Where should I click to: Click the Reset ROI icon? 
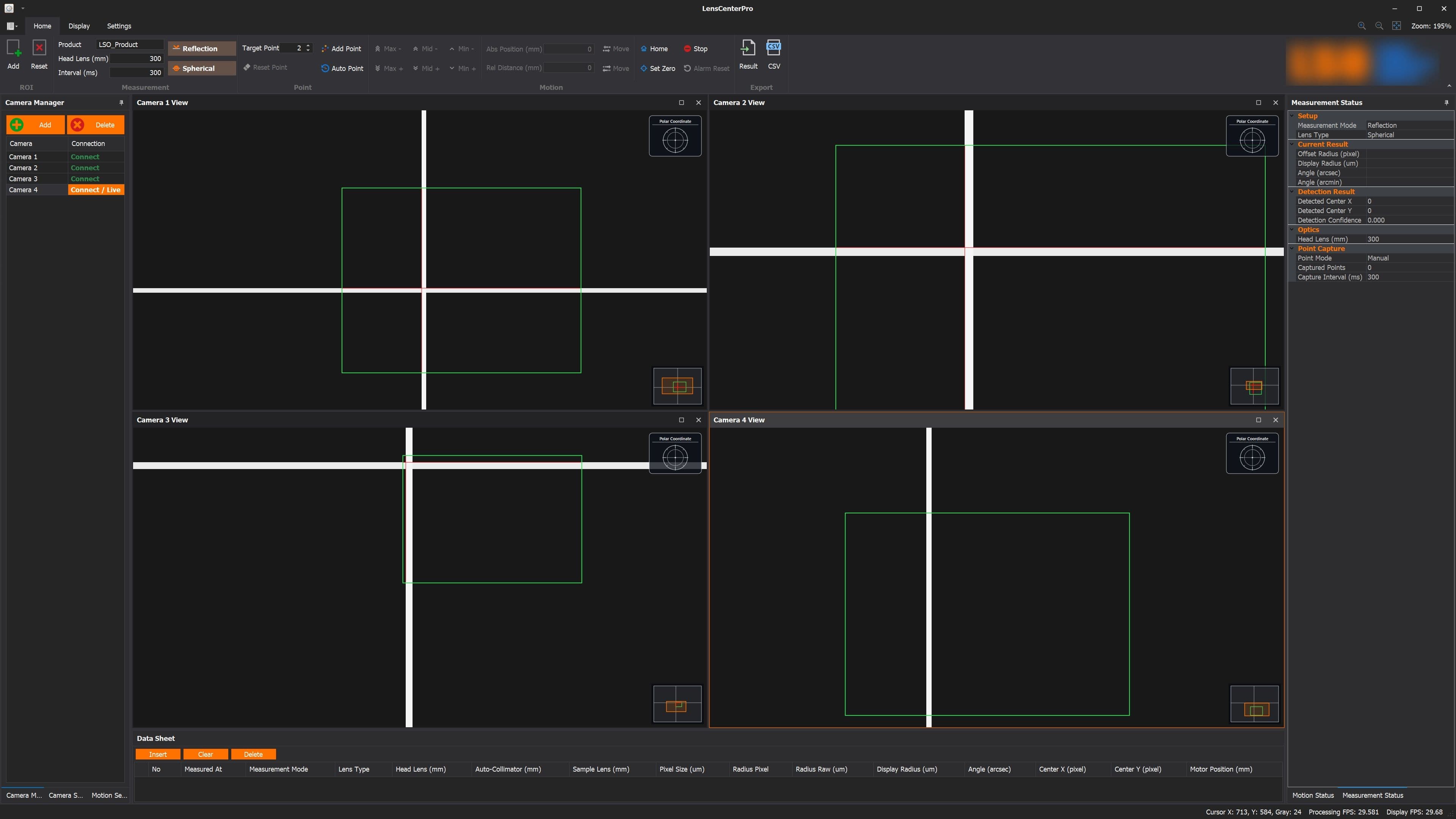pos(39,49)
